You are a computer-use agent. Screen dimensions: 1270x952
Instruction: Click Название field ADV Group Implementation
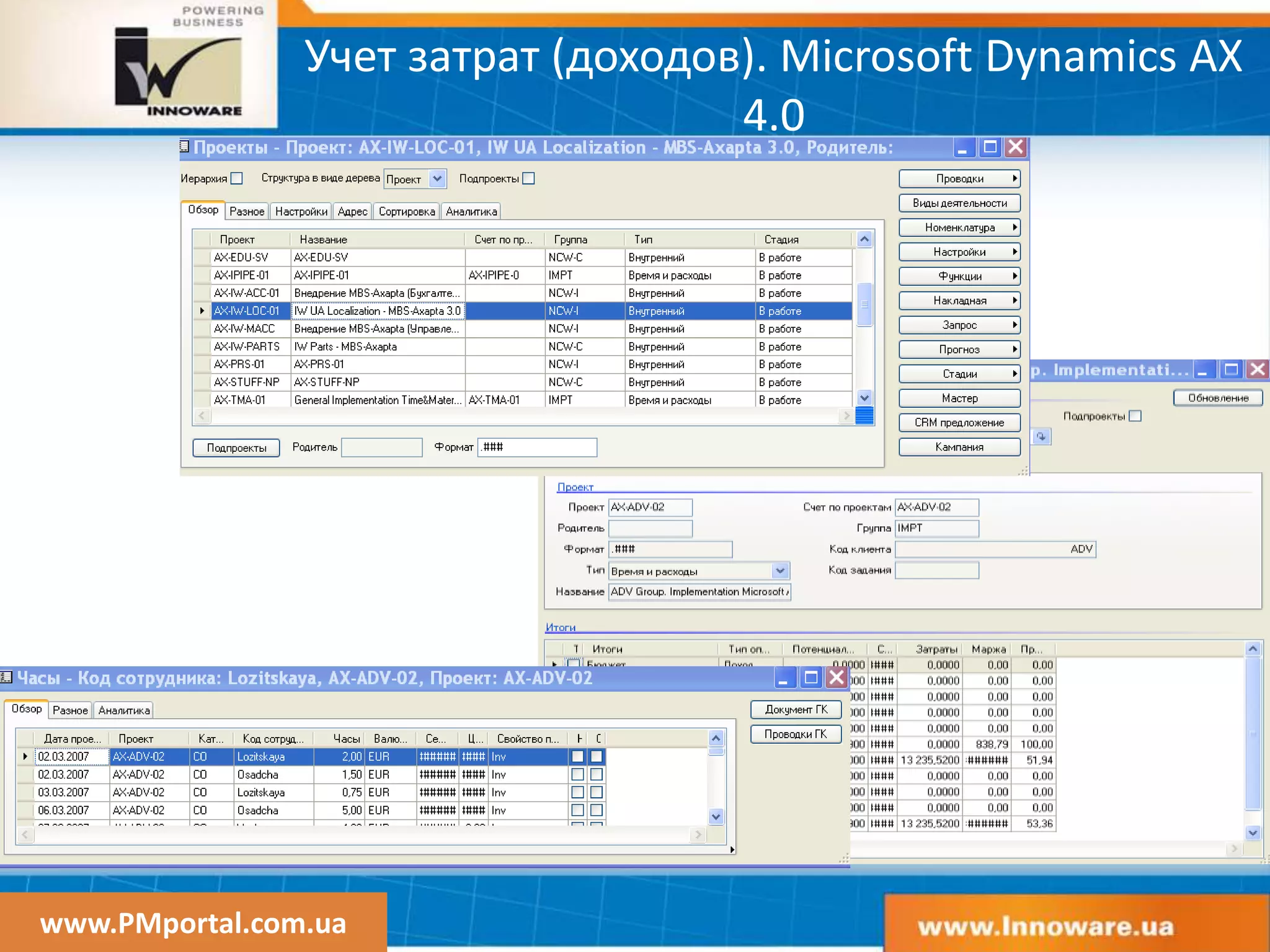699,592
